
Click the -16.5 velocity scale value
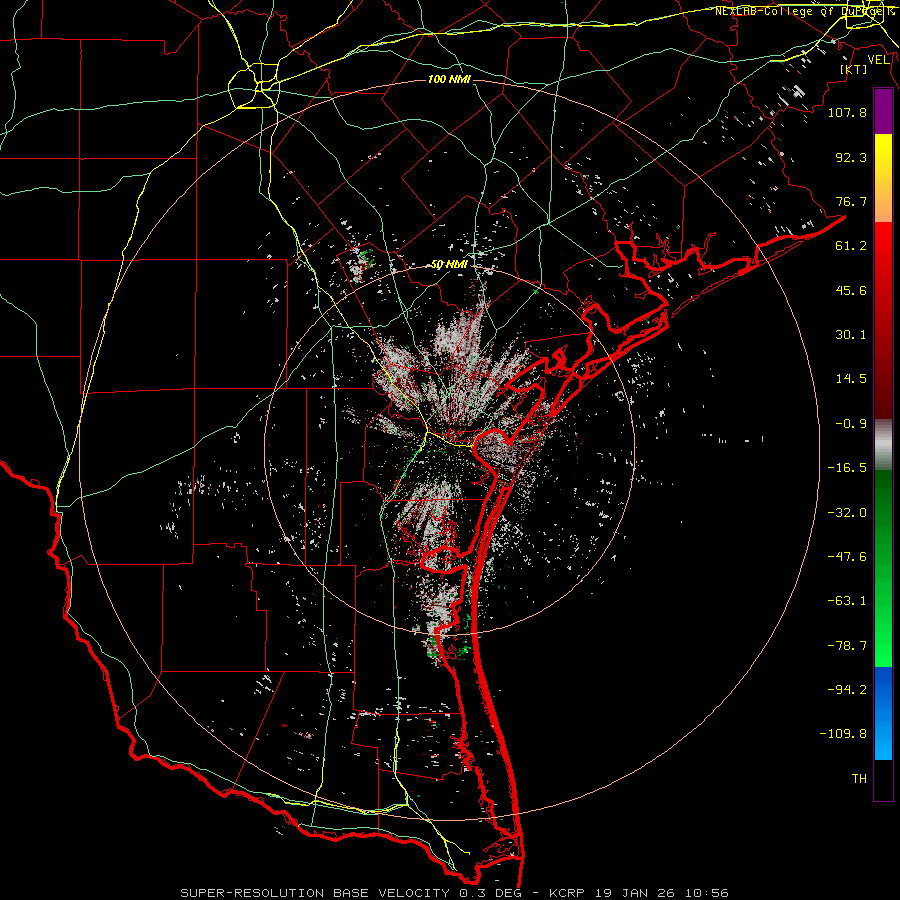point(847,468)
